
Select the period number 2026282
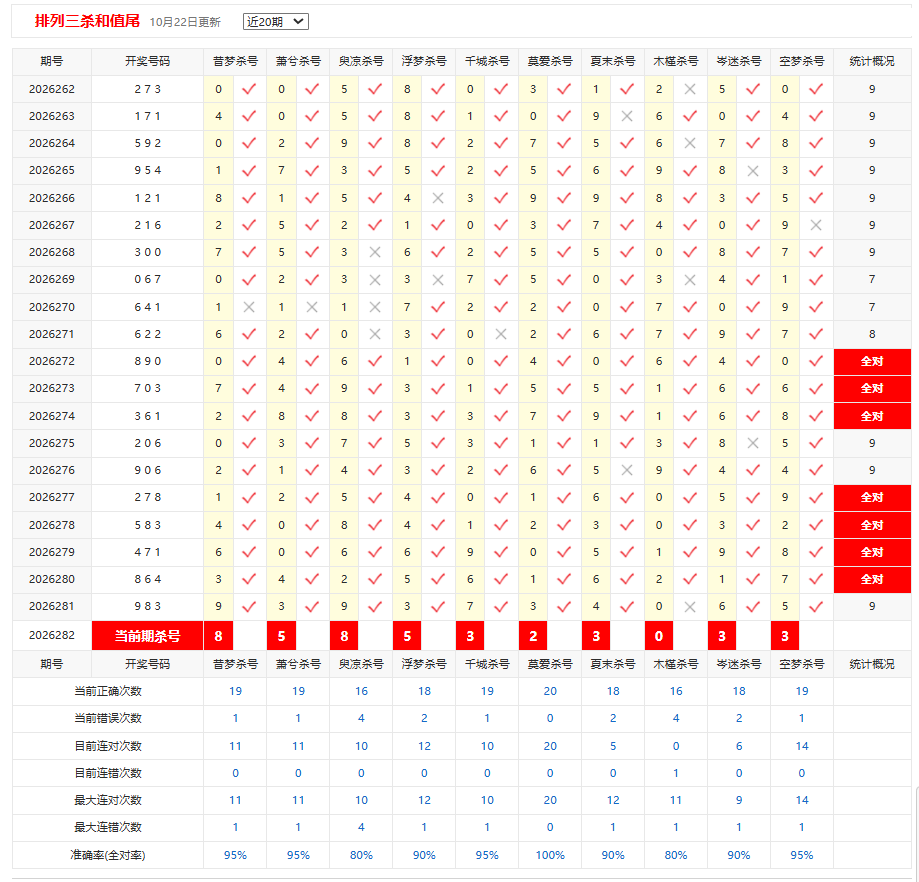click(x=52, y=635)
